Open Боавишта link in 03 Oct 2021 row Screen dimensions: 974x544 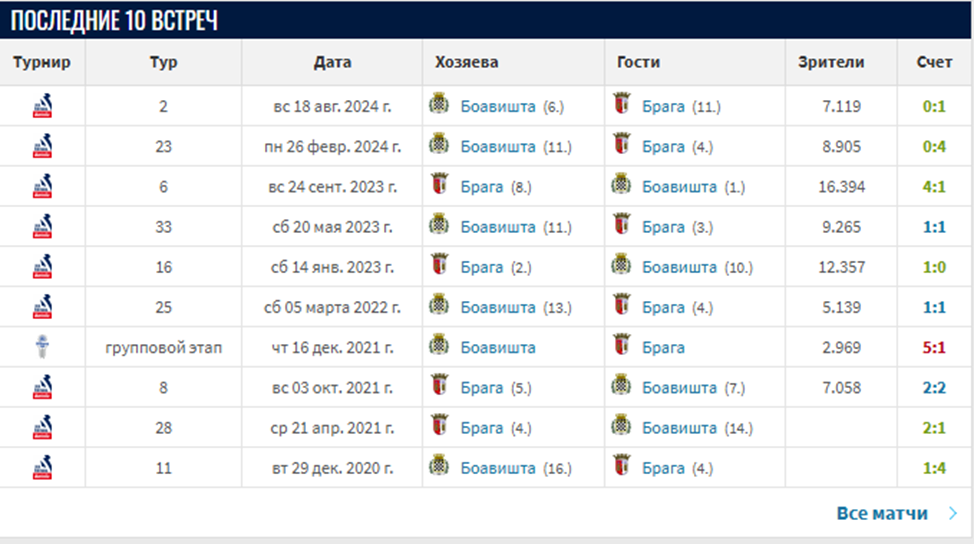click(679, 387)
